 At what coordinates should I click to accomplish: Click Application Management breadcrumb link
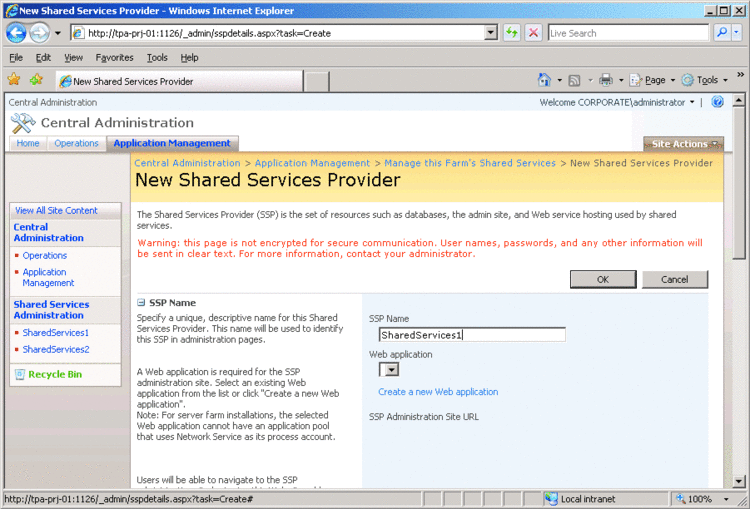point(312,163)
